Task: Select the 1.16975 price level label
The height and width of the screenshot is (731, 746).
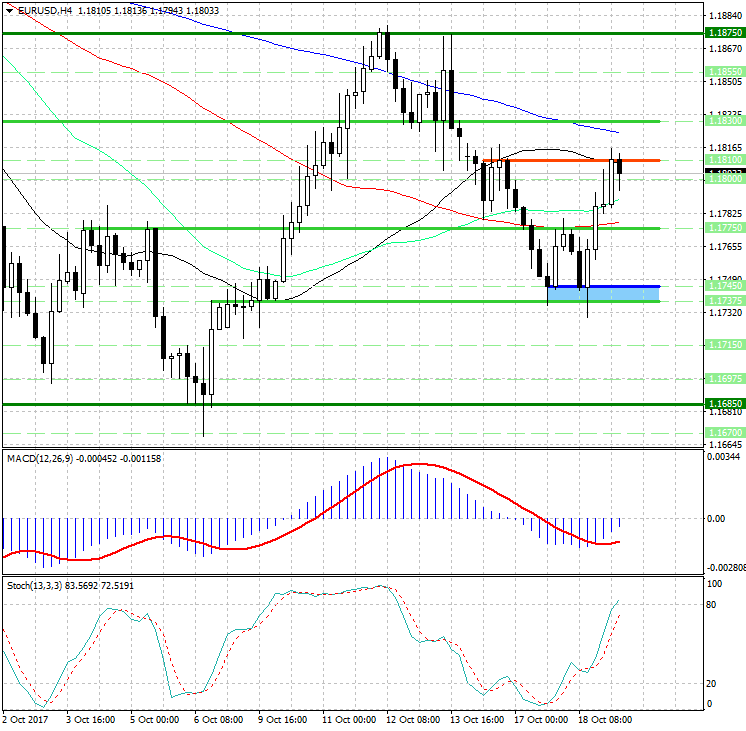Action: tap(725, 379)
